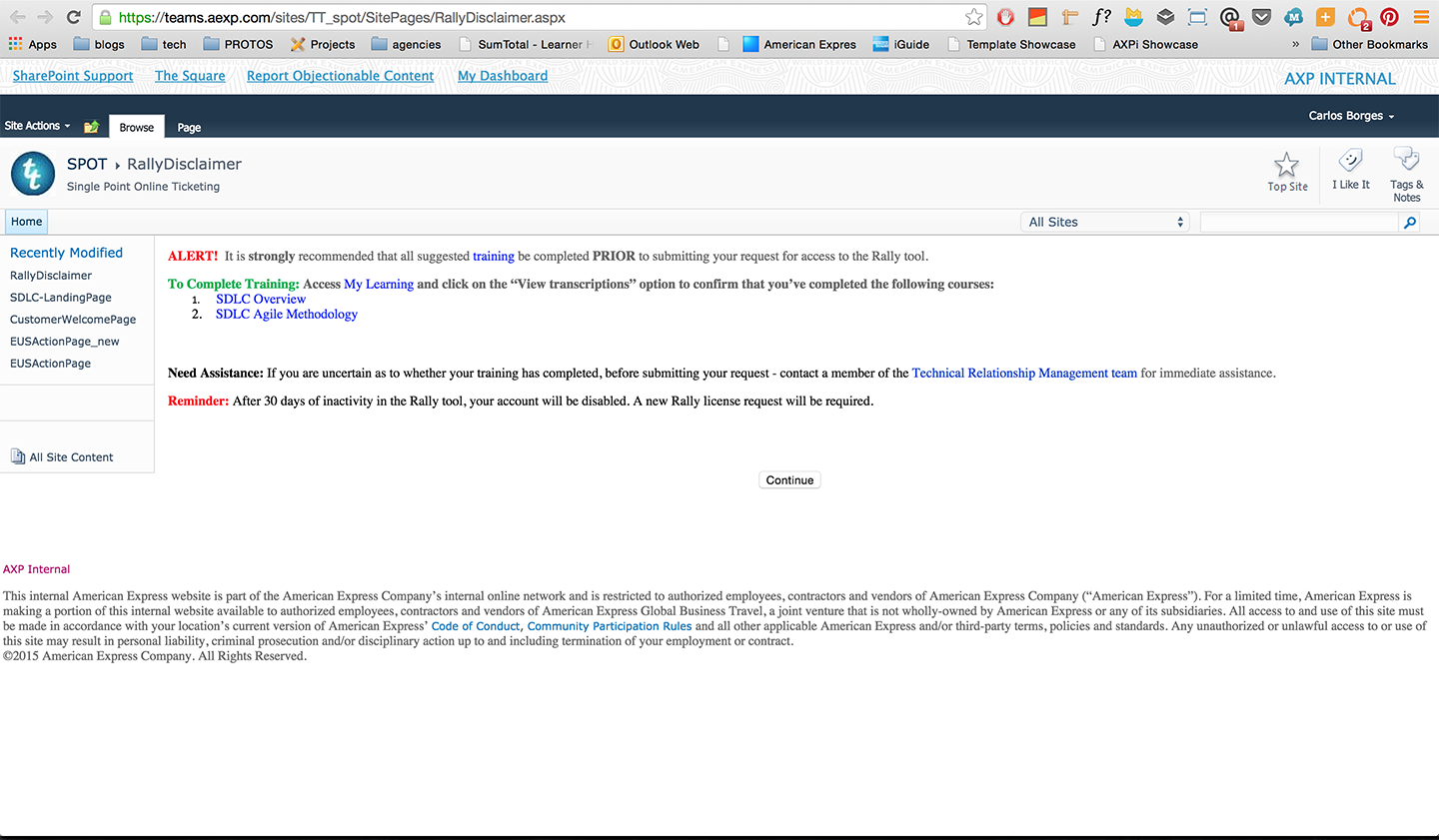Open the SharePoint Support link
Screen dimensions: 1439x840
(x=73, y=76)
